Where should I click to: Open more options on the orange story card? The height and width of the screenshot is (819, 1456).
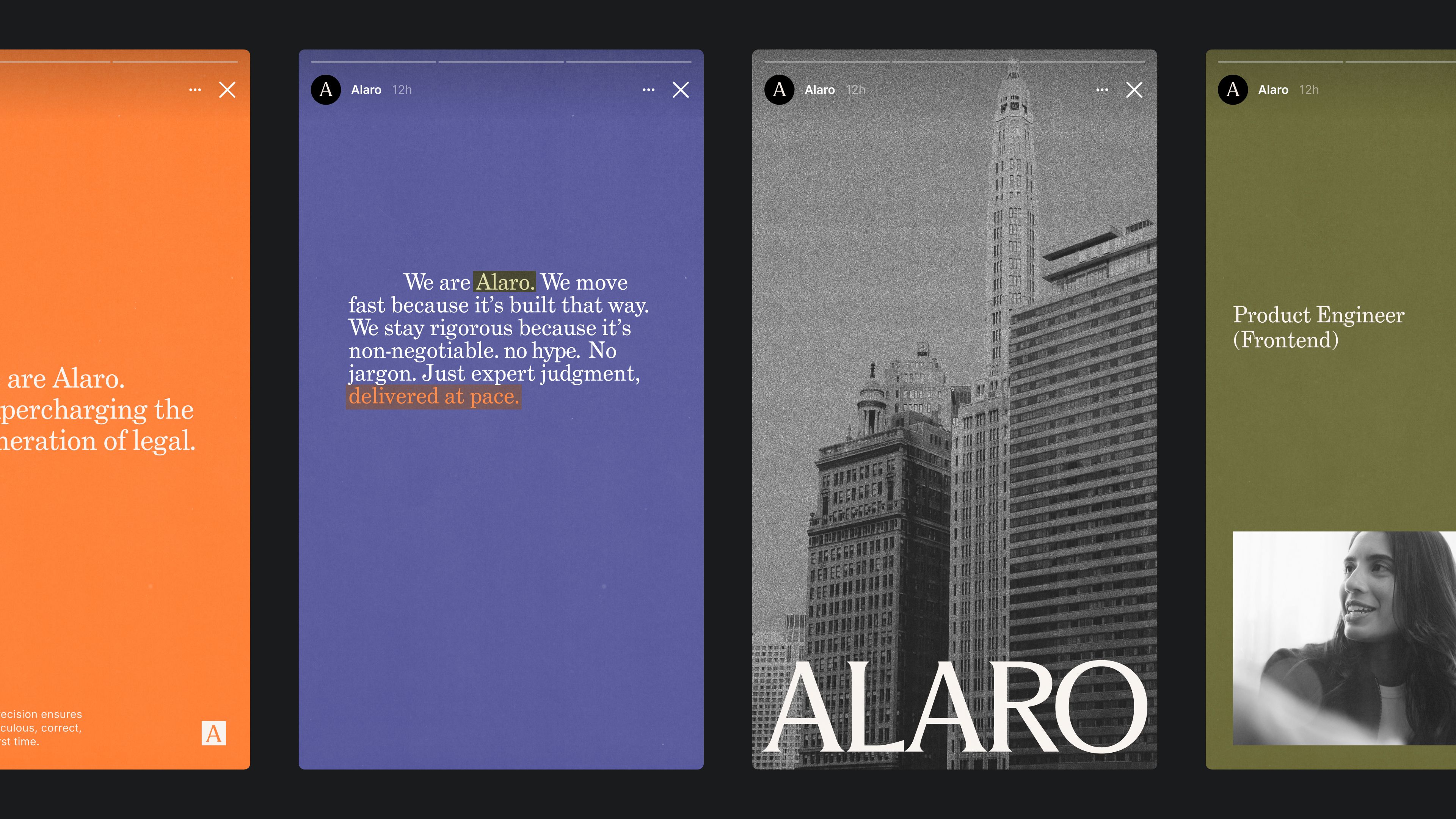pyautogui.click(x=195, y=90)
